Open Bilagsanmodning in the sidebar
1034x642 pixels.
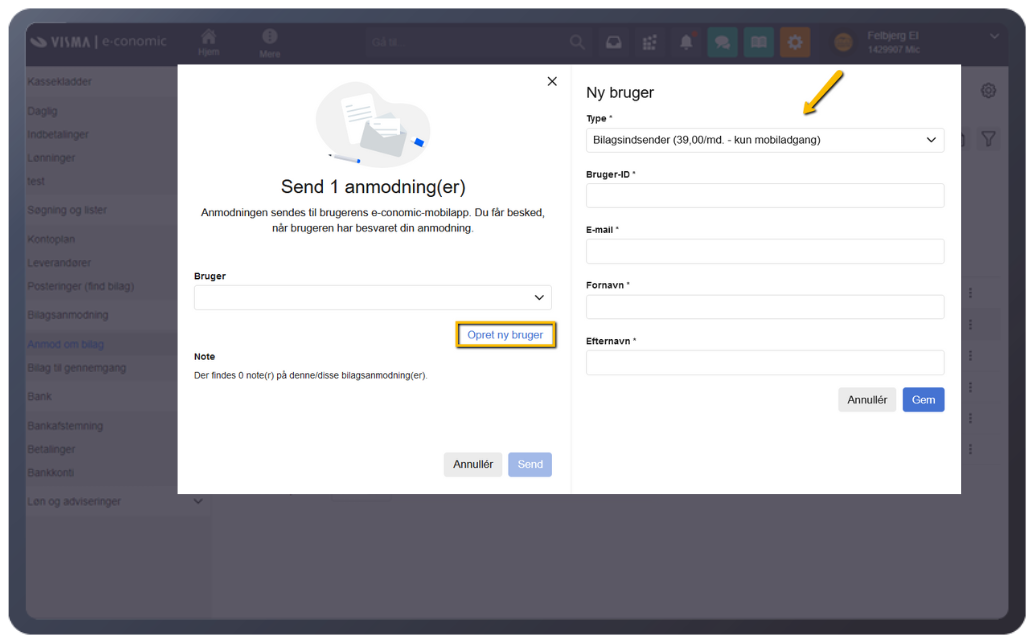click(x=68, y=315)
